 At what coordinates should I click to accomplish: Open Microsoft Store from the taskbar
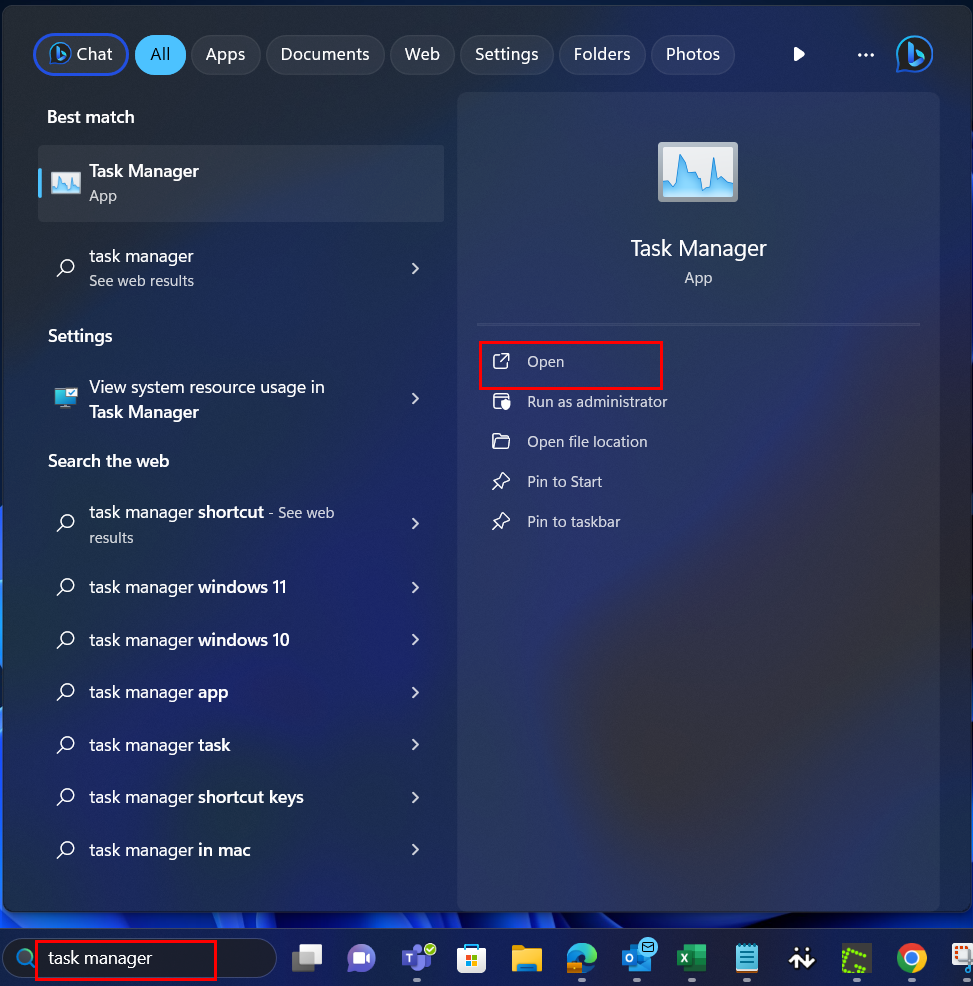[471, 958]
